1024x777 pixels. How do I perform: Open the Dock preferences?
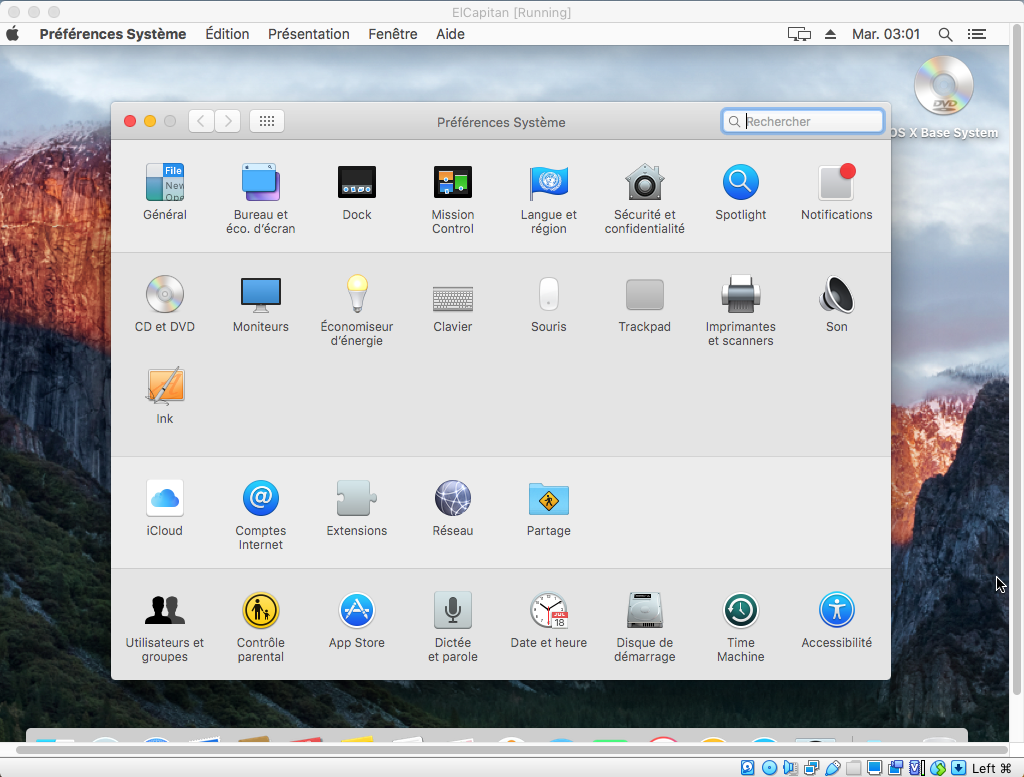pyautogui.click(x=357, y=192)
